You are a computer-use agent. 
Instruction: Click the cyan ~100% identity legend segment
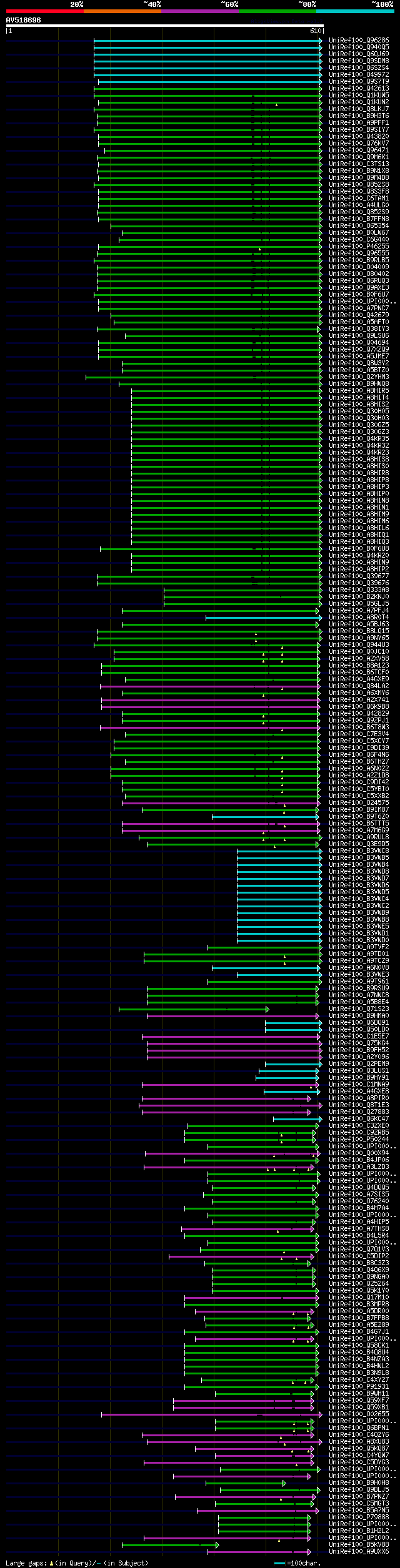click(354, 11)
